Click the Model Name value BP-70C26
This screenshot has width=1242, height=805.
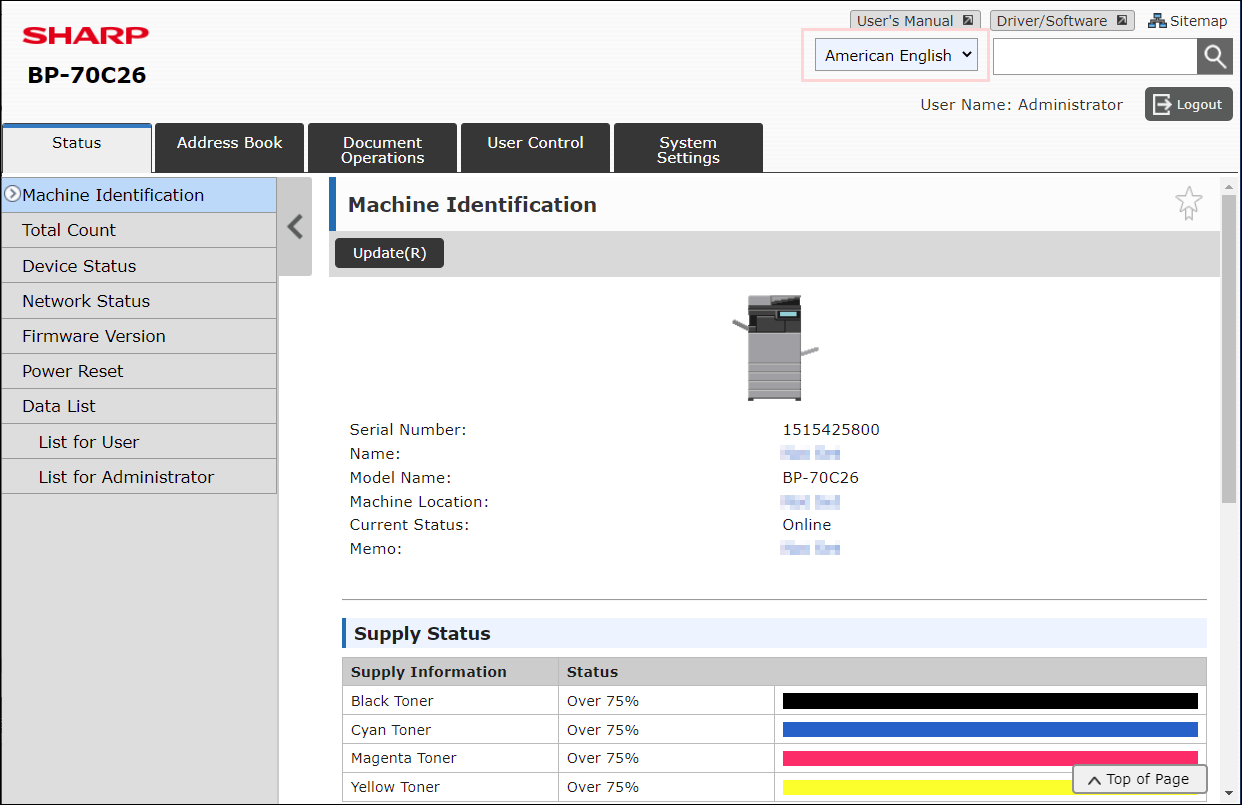coord(820,478)
